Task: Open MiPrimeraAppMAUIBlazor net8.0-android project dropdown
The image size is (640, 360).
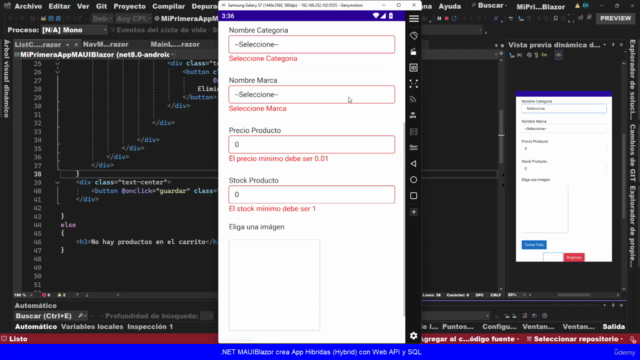Action: [95, 55]
